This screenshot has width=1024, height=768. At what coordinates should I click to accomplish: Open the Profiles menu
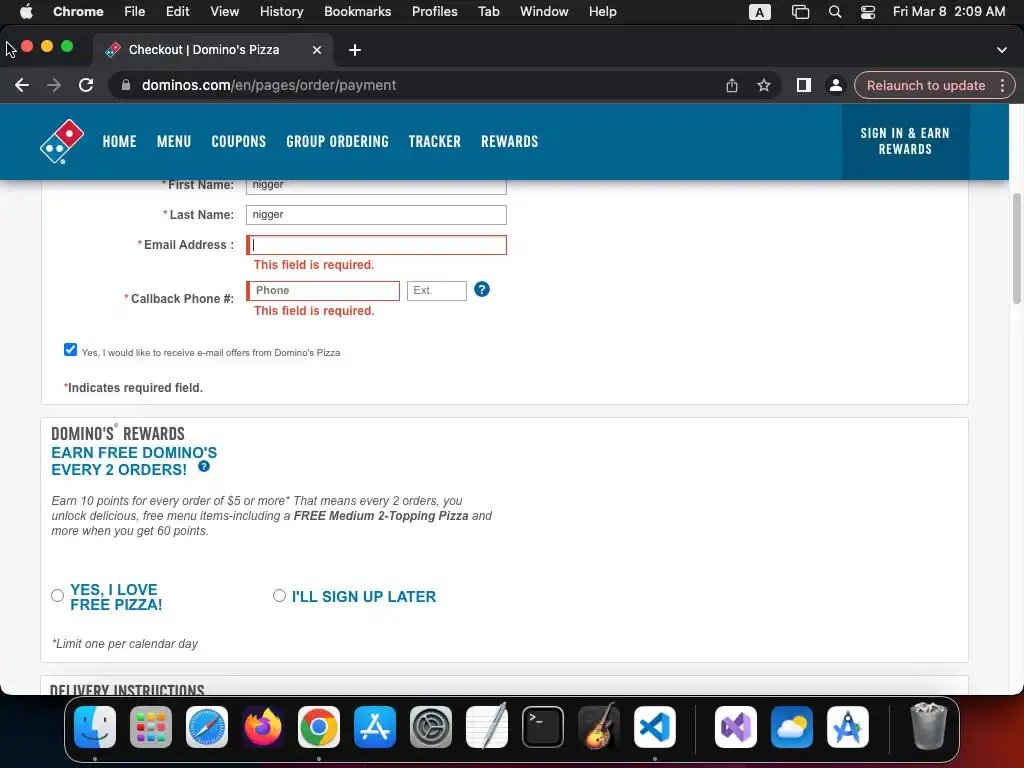[434, 12]
